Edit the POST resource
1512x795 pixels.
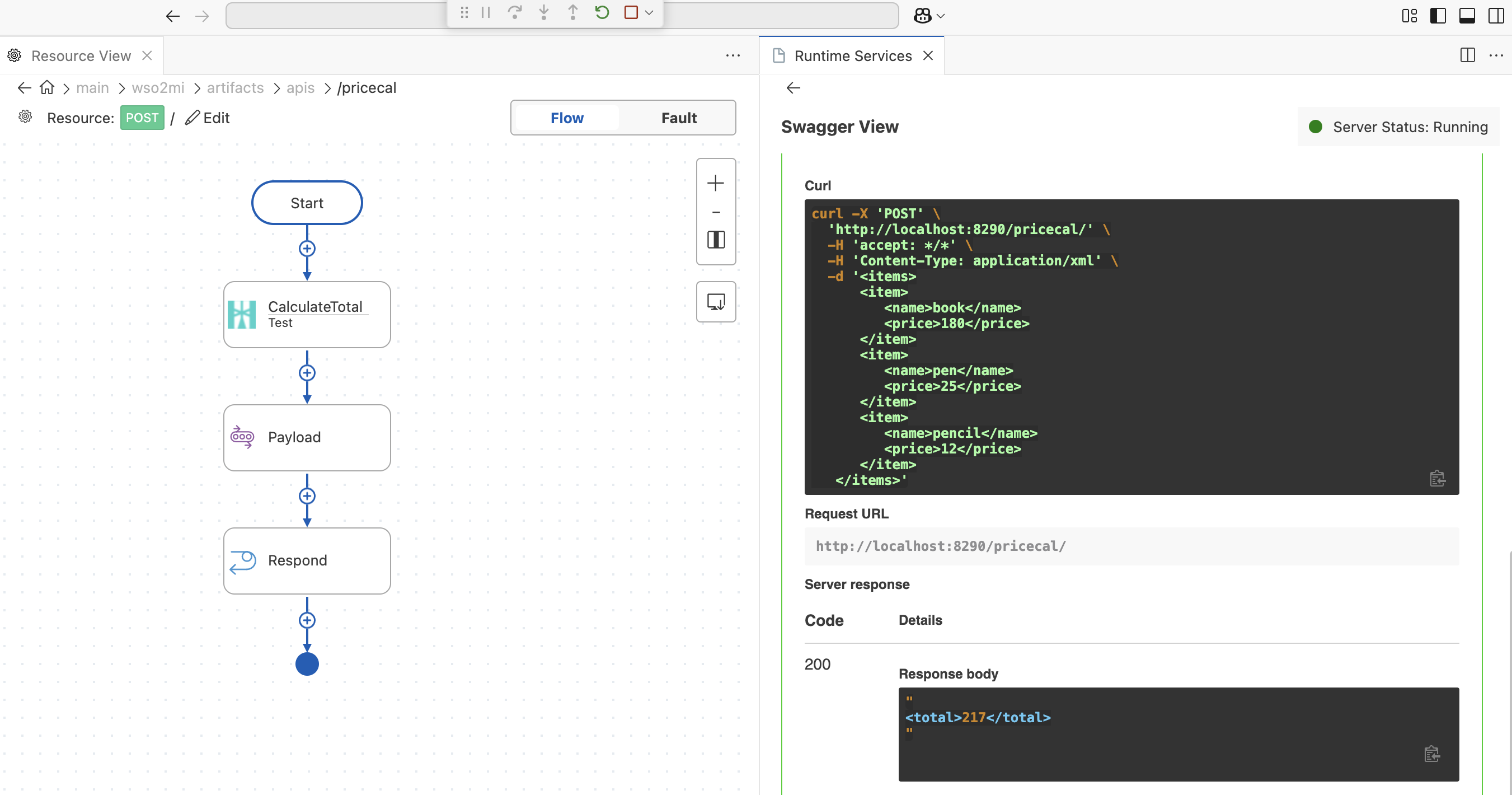(x=206, y=118)
